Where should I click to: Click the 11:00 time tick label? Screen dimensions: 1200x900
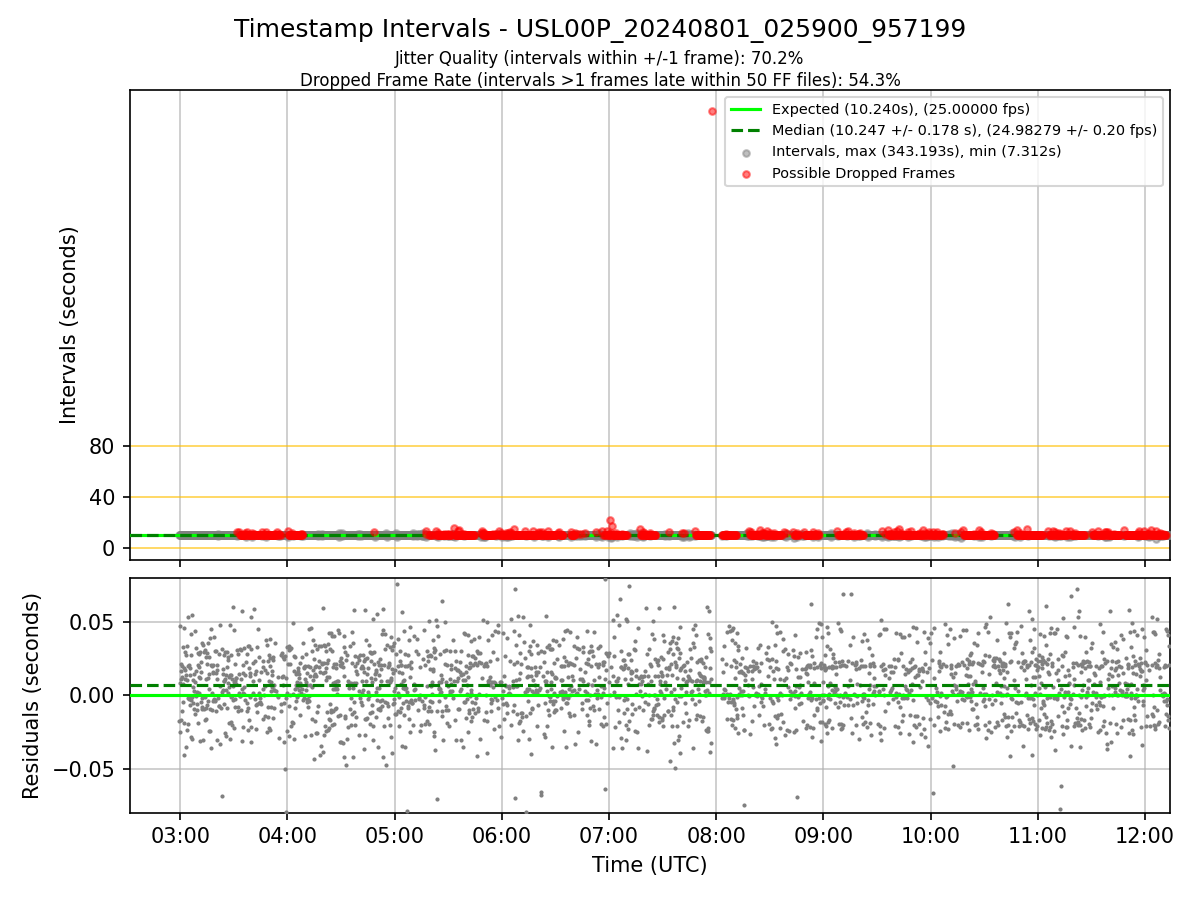pyautogui.click(x=1037, y=835)
